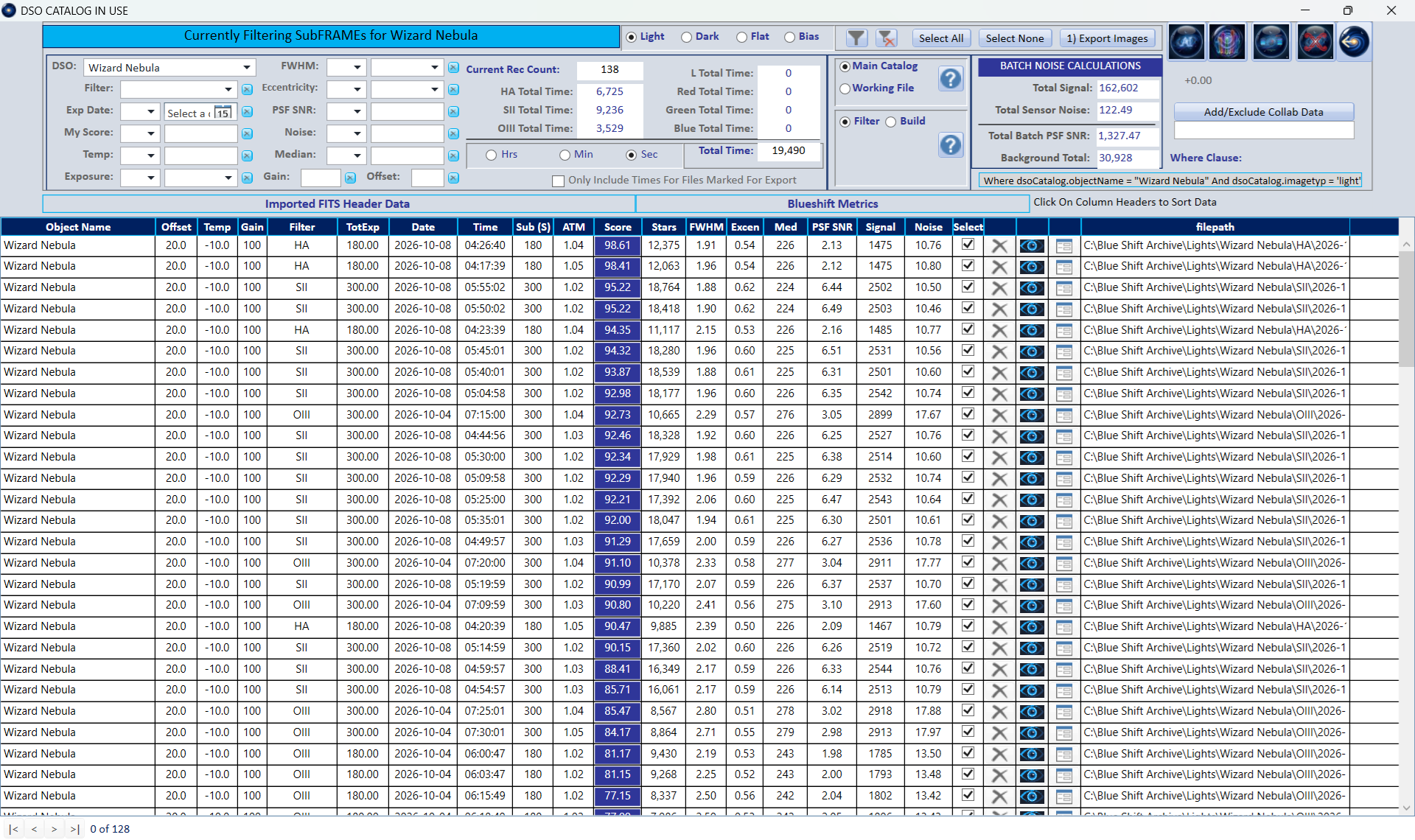Clear filters with the crossed funnel icon
This screenshot has width=1415, height=840.
pyautogui.click(x=887, y=38)
